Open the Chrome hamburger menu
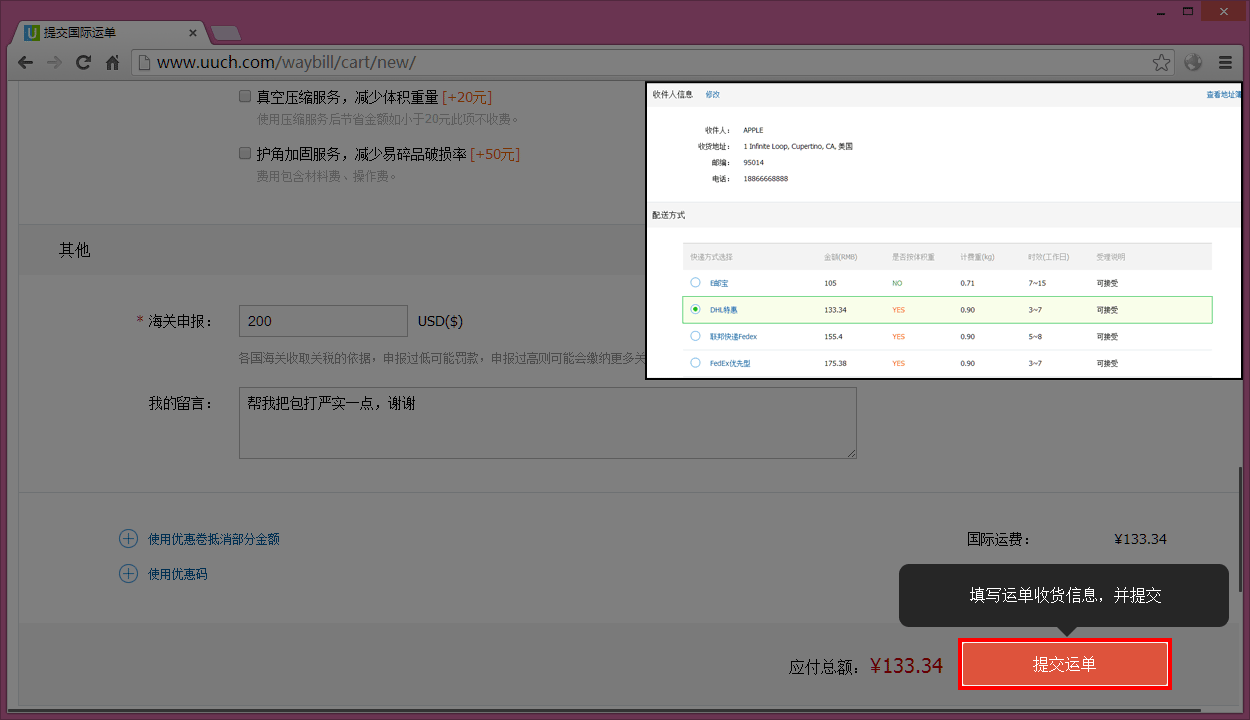The width and height of the screenshot is (1250, 720). [x=1225, y=62]
